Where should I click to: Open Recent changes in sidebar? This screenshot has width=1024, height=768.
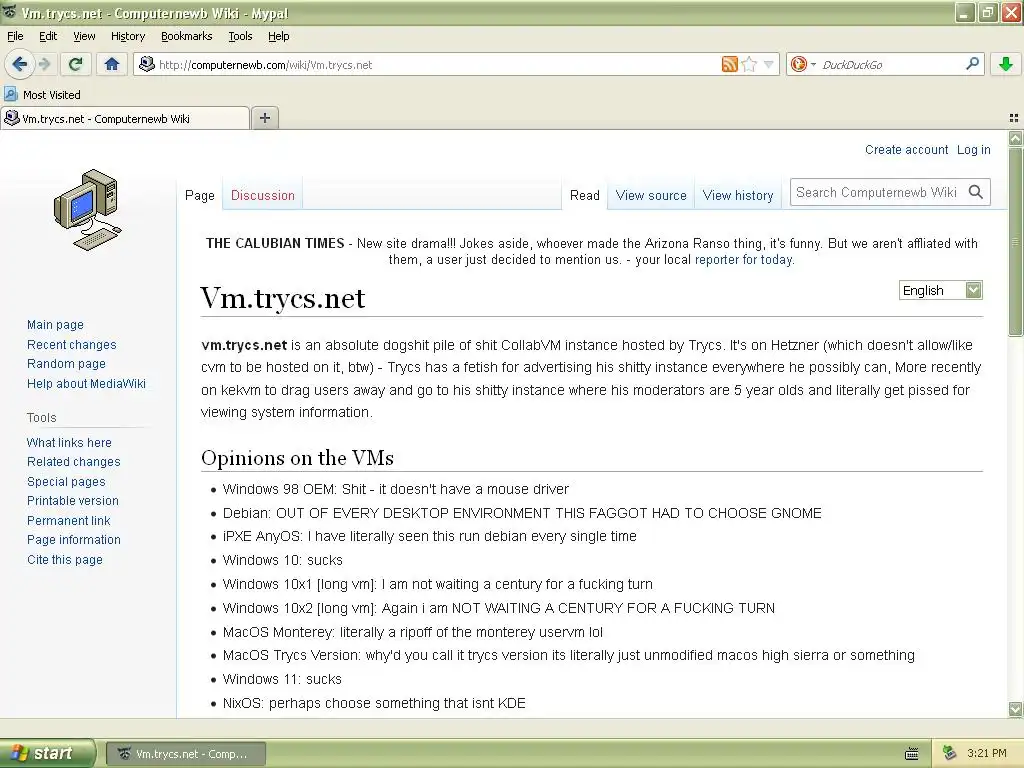(71, 344)
